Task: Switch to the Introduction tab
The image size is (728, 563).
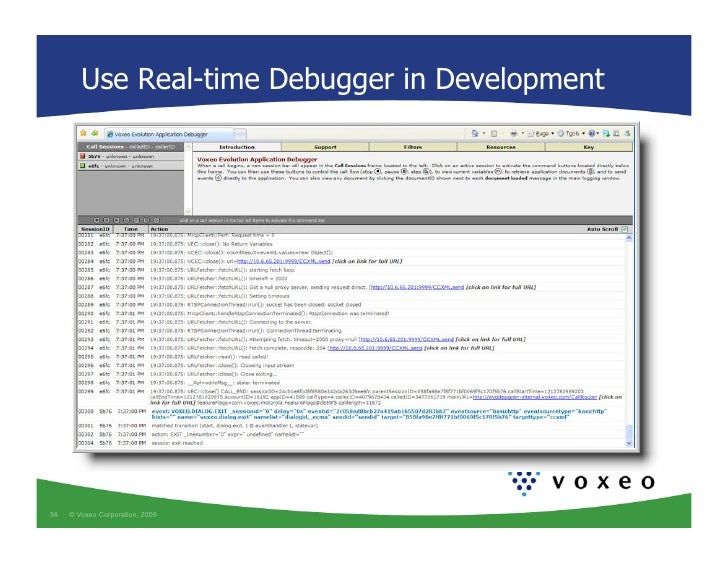Action: (x=237, y=147)
